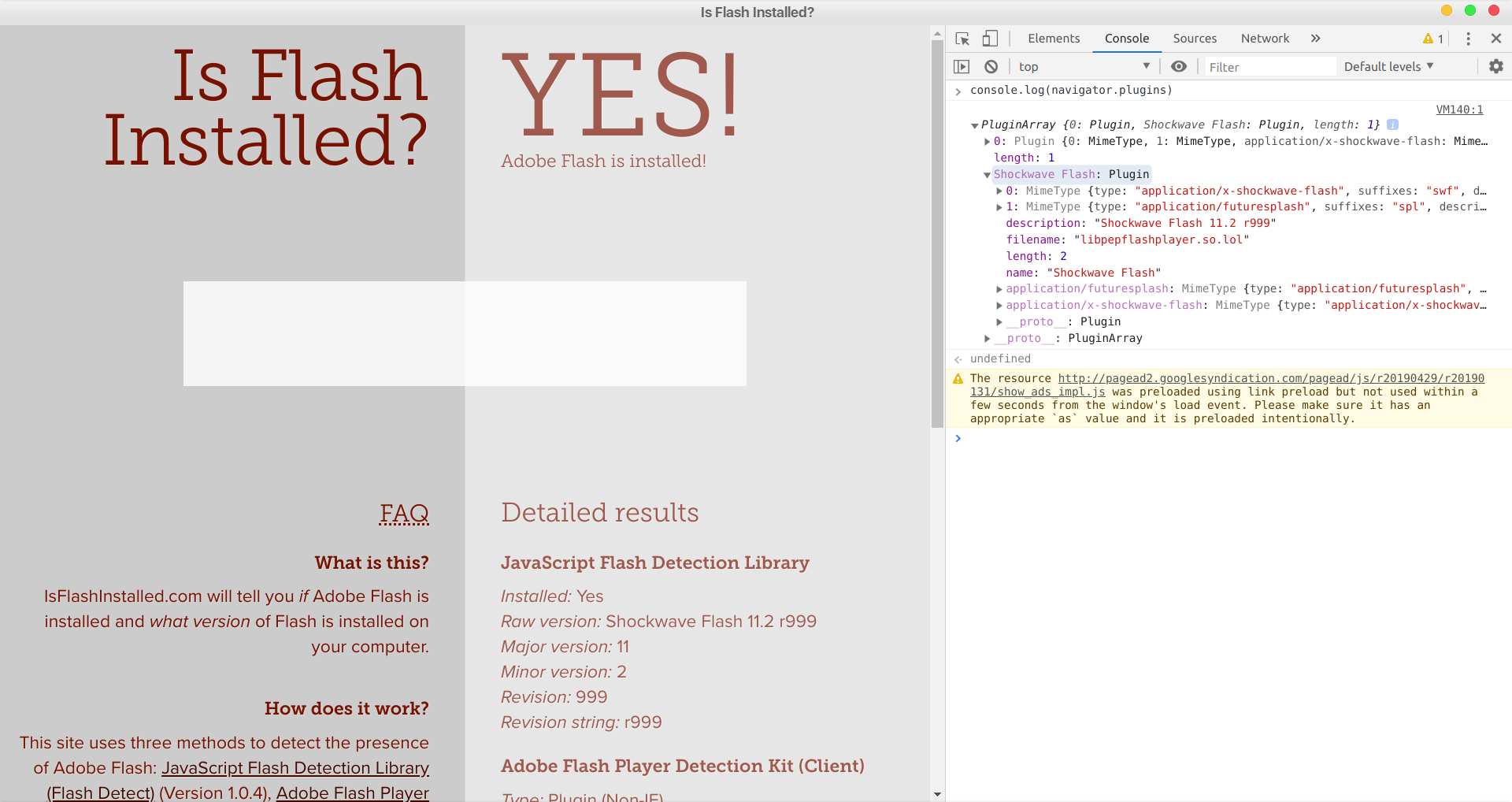Activate the inspect element picker icon
The width and height of the screenshot is (1512, 802).
pos(962,39)
